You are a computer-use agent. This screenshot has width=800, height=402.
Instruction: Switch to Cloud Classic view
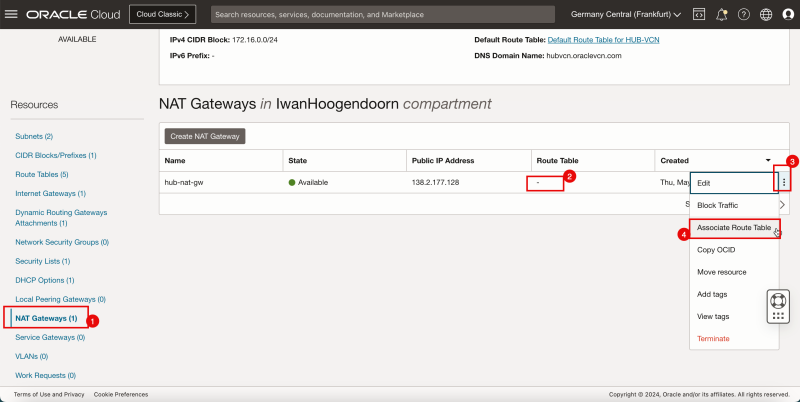(163, 15)
